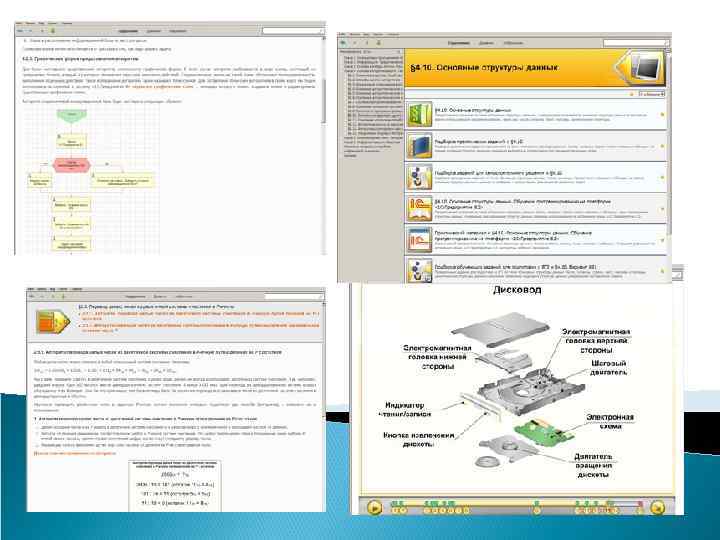The image size is (720, 540).
Task: Open the filter dropdown below the orange banner
Action: pos(651,94)
